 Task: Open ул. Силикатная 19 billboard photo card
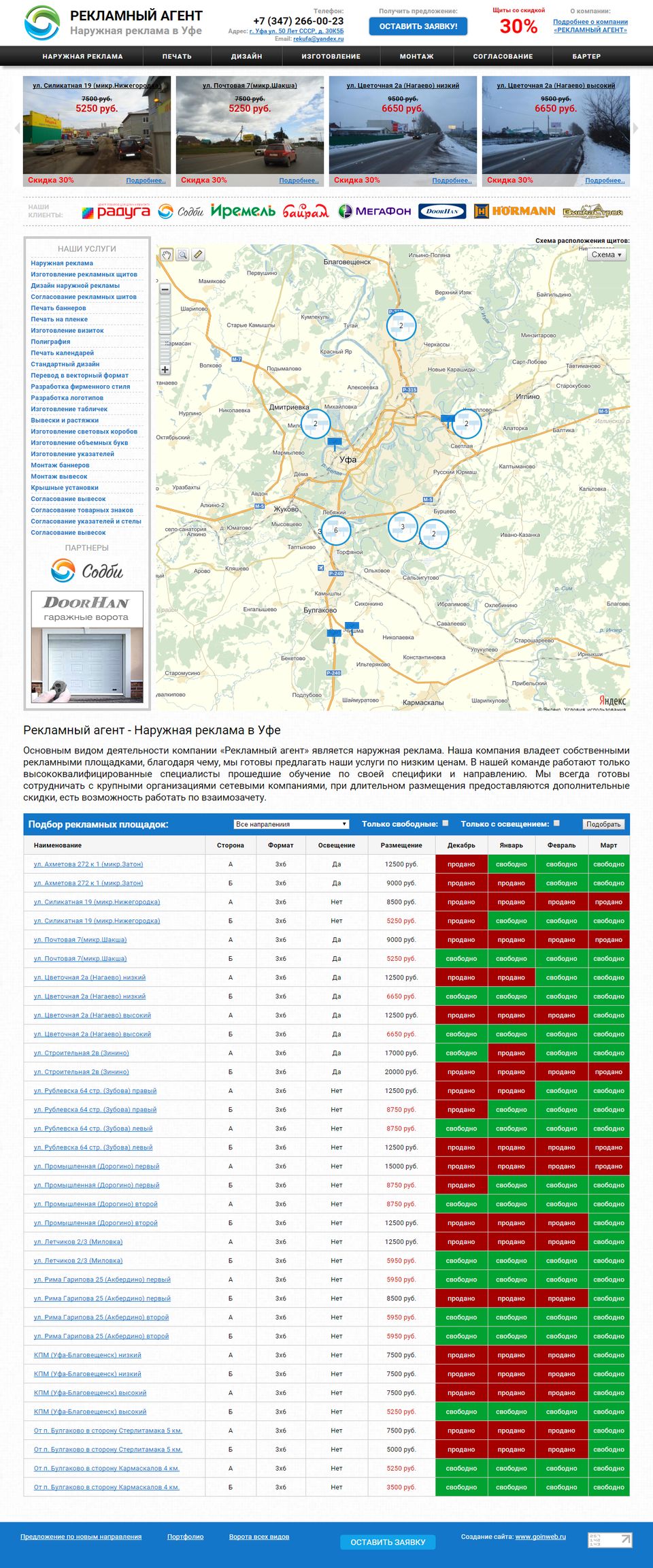pyautogui.click(x=97, y=131)
